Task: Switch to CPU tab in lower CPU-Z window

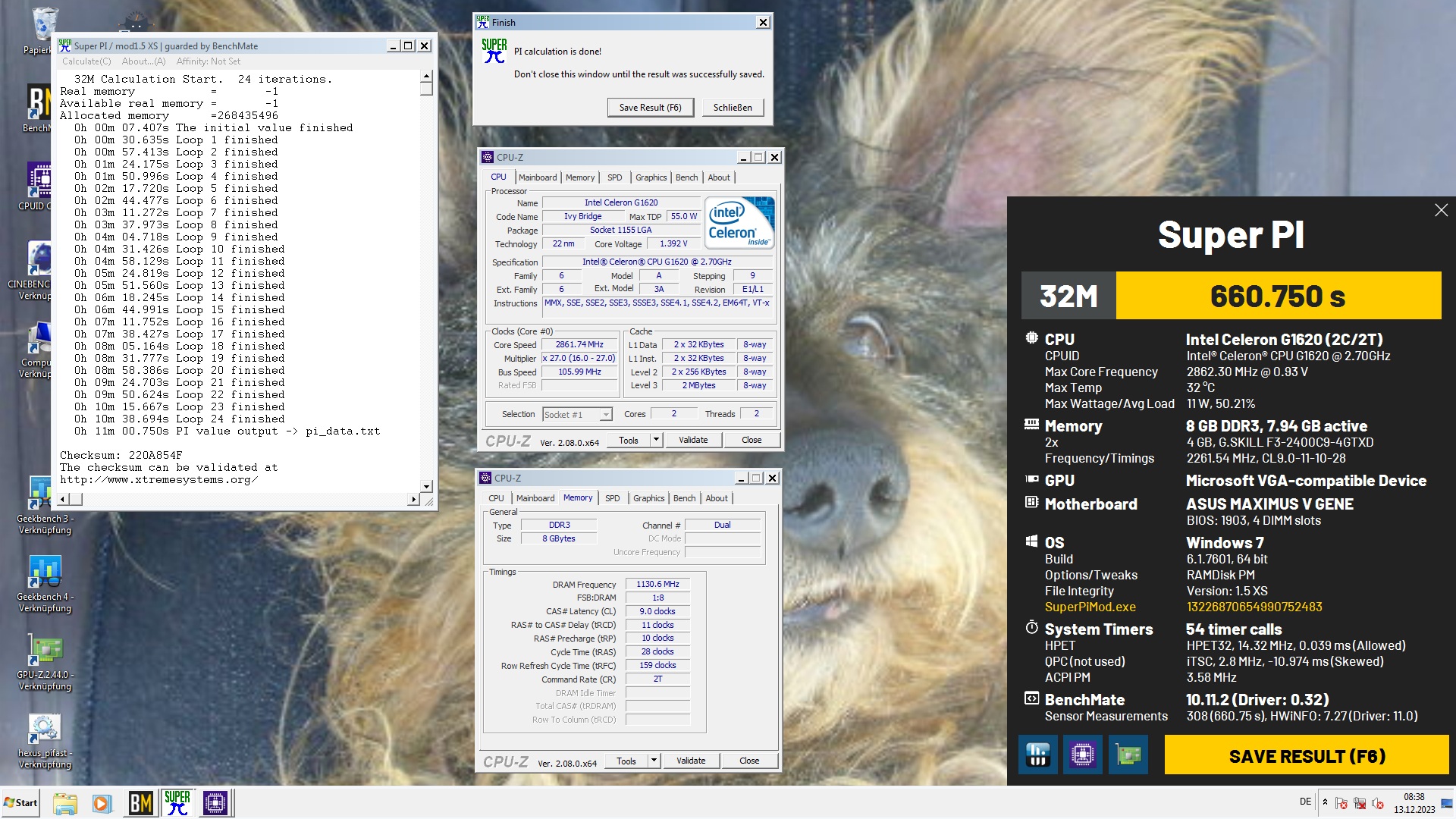Action: [x=496, y=498]
